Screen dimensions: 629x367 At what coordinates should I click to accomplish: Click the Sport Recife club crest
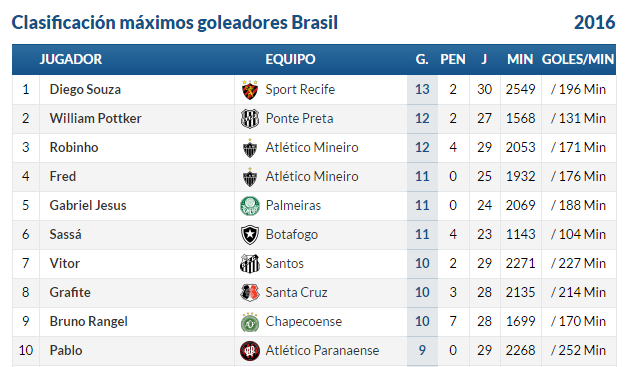[250, 89]
